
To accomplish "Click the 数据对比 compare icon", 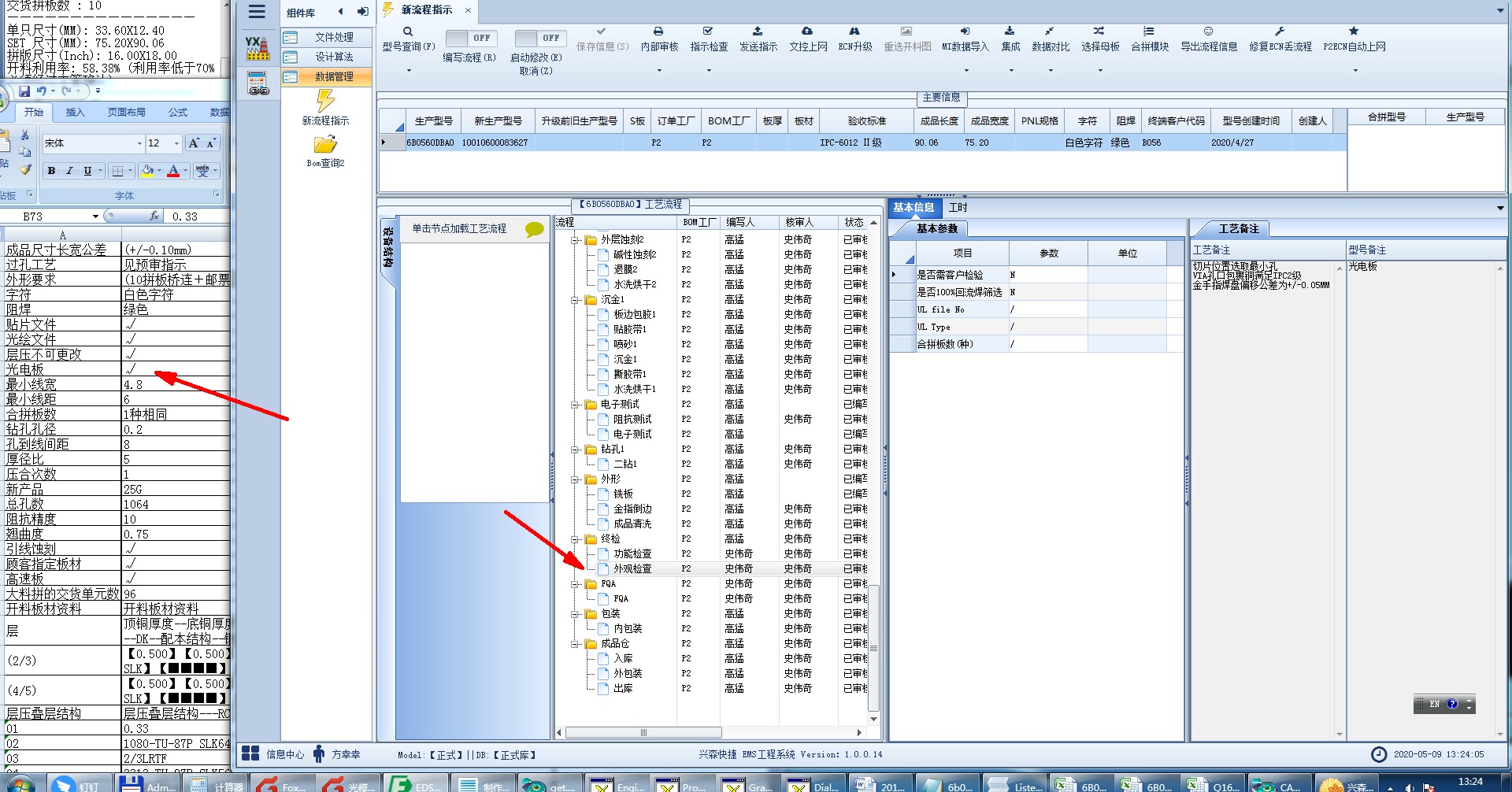I will (1050, 31).
